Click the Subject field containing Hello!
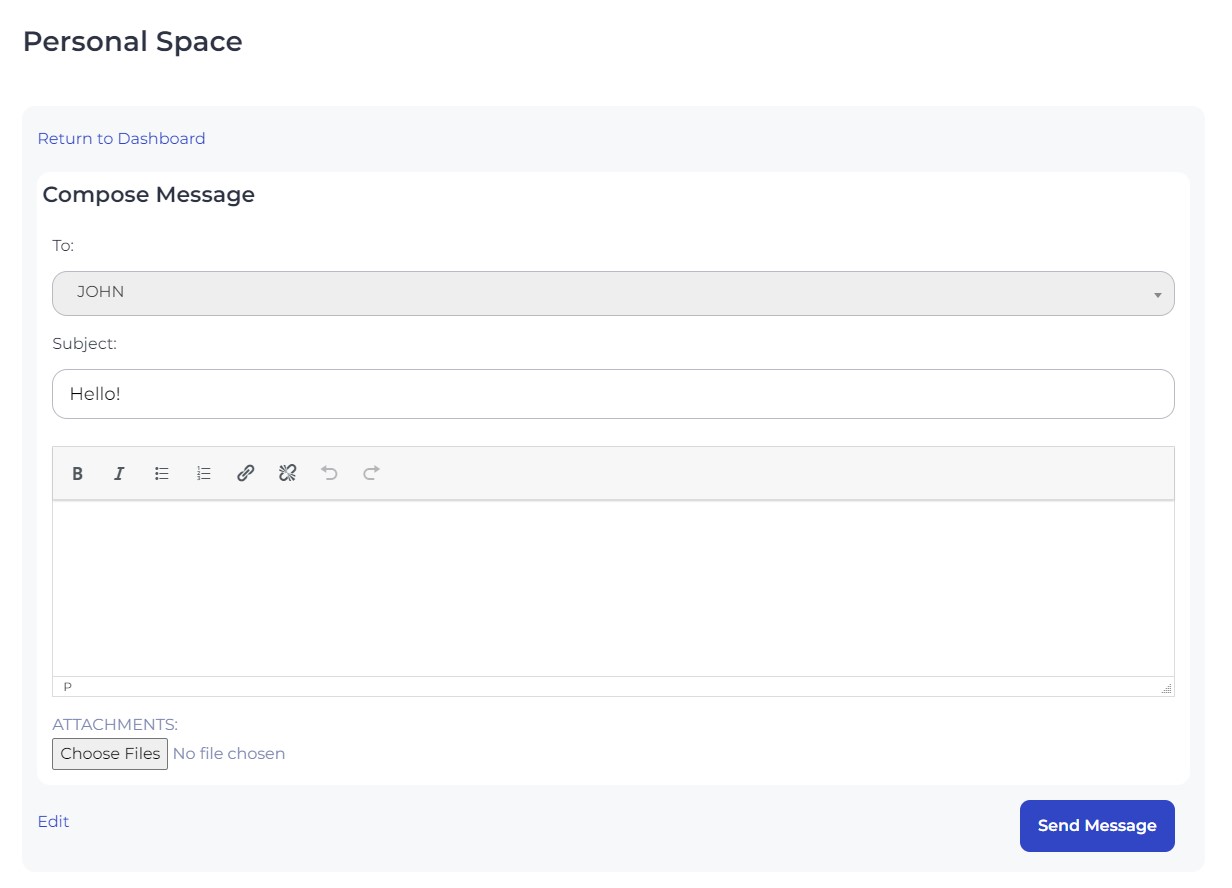This screenshot has height=888, width=1232. click(x=613, y=394)
